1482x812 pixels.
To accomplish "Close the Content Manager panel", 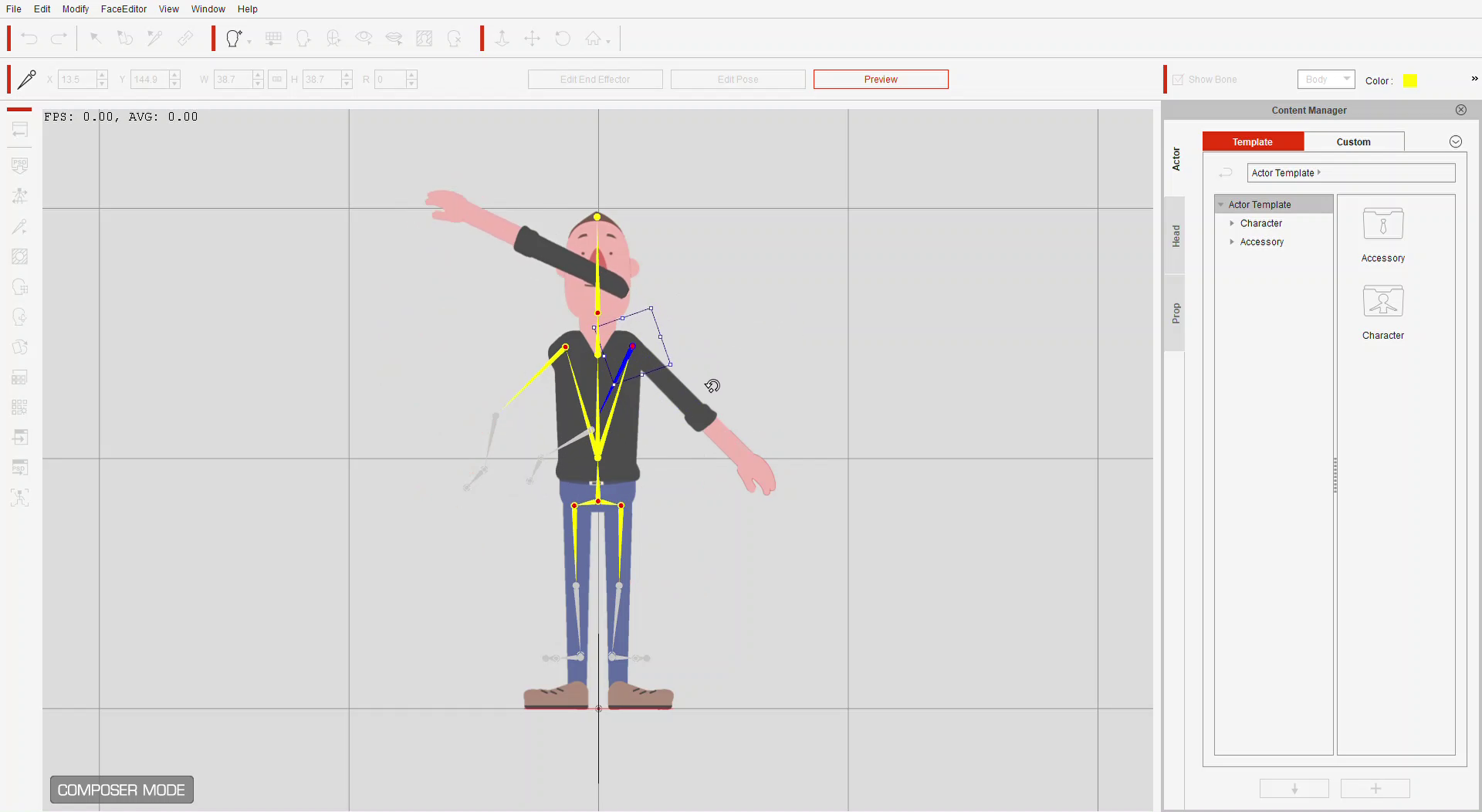I will [x=1461, y=110].
